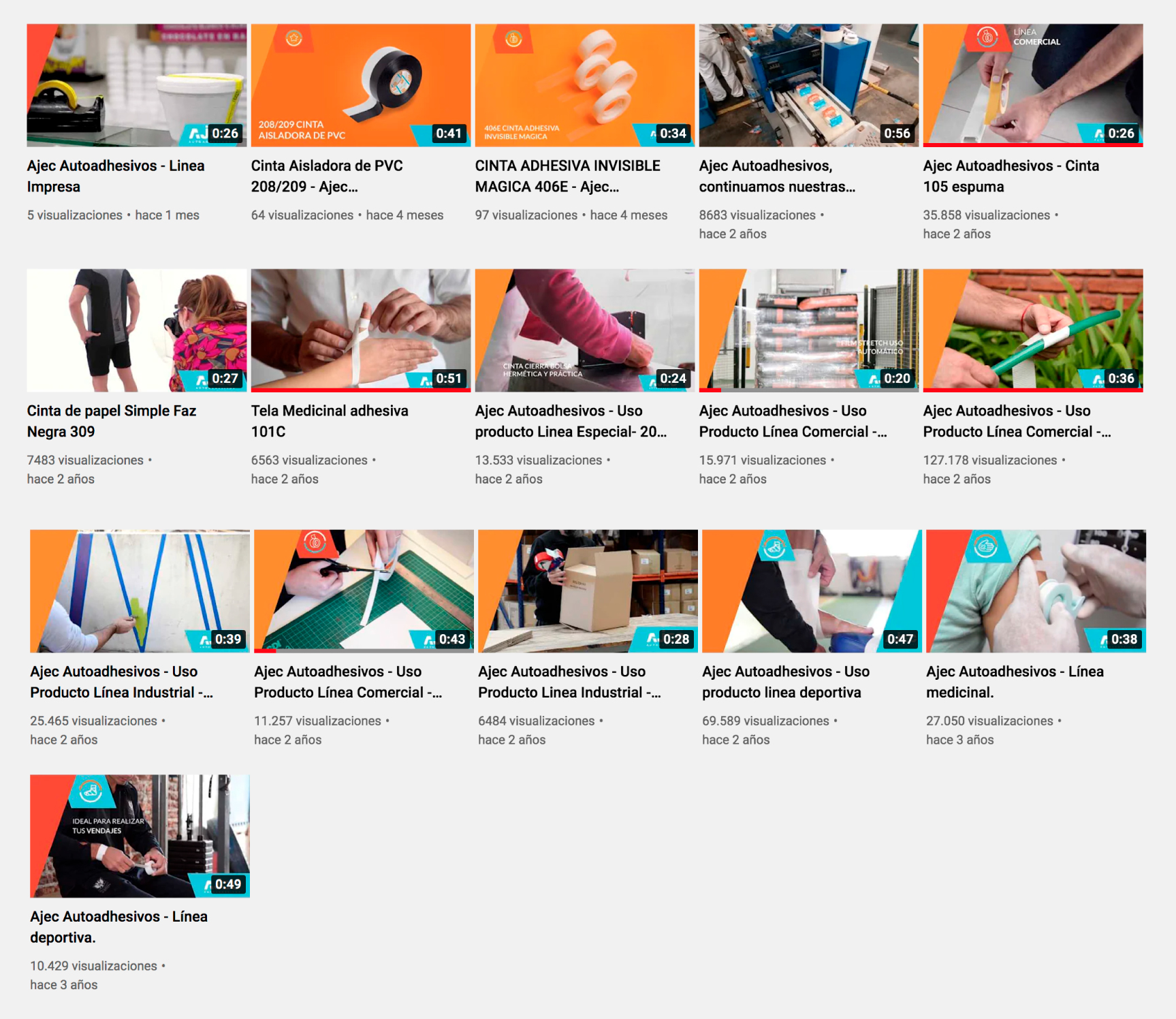
Task: Open the Cinta Aisladora de PVC thumbnail
Action: [x=361, y=85]
